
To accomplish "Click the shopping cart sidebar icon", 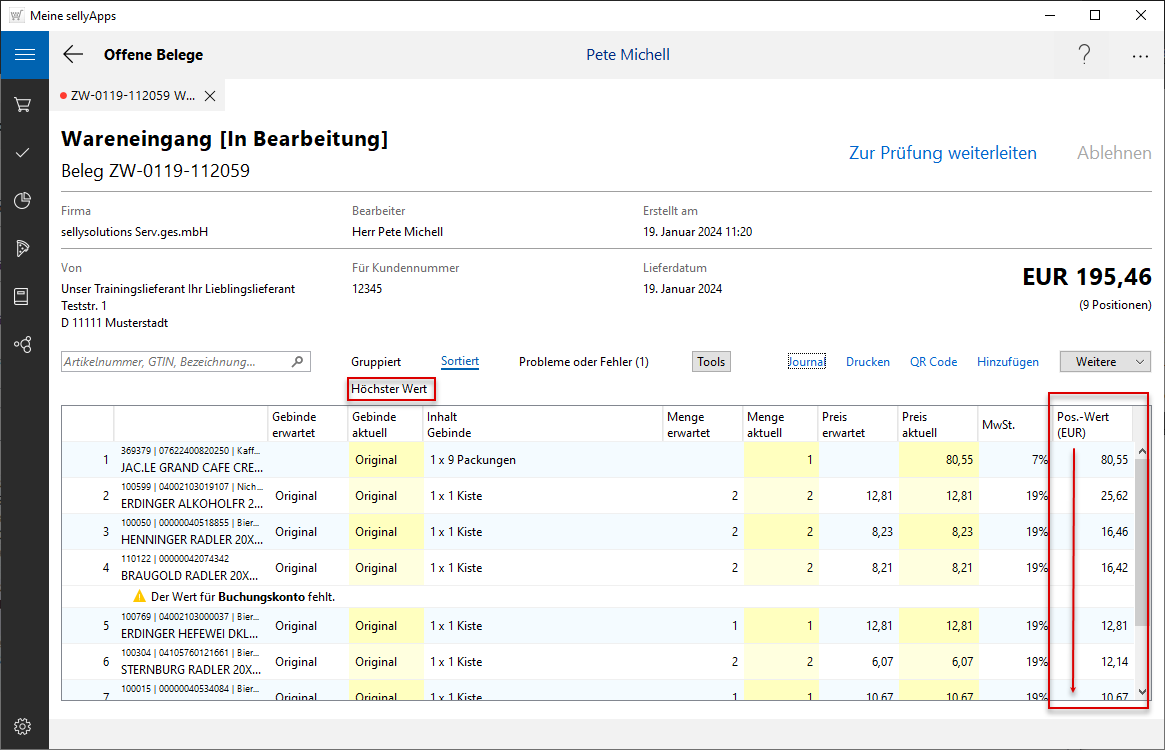I will pos(24,104).
